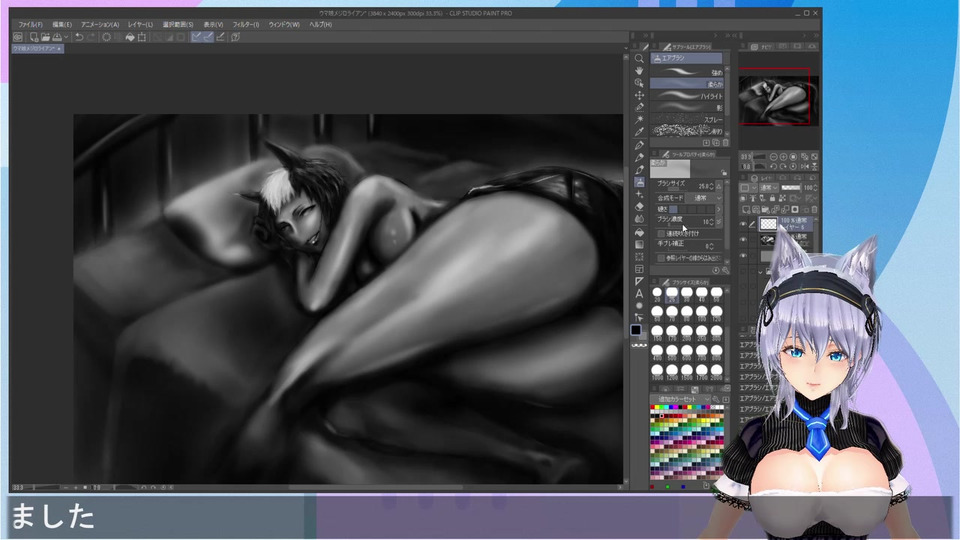Select the Pen tool in toolbox
The width and height of the screenshot is (960, 540).
pyautogui.click(x=640, y=145)
